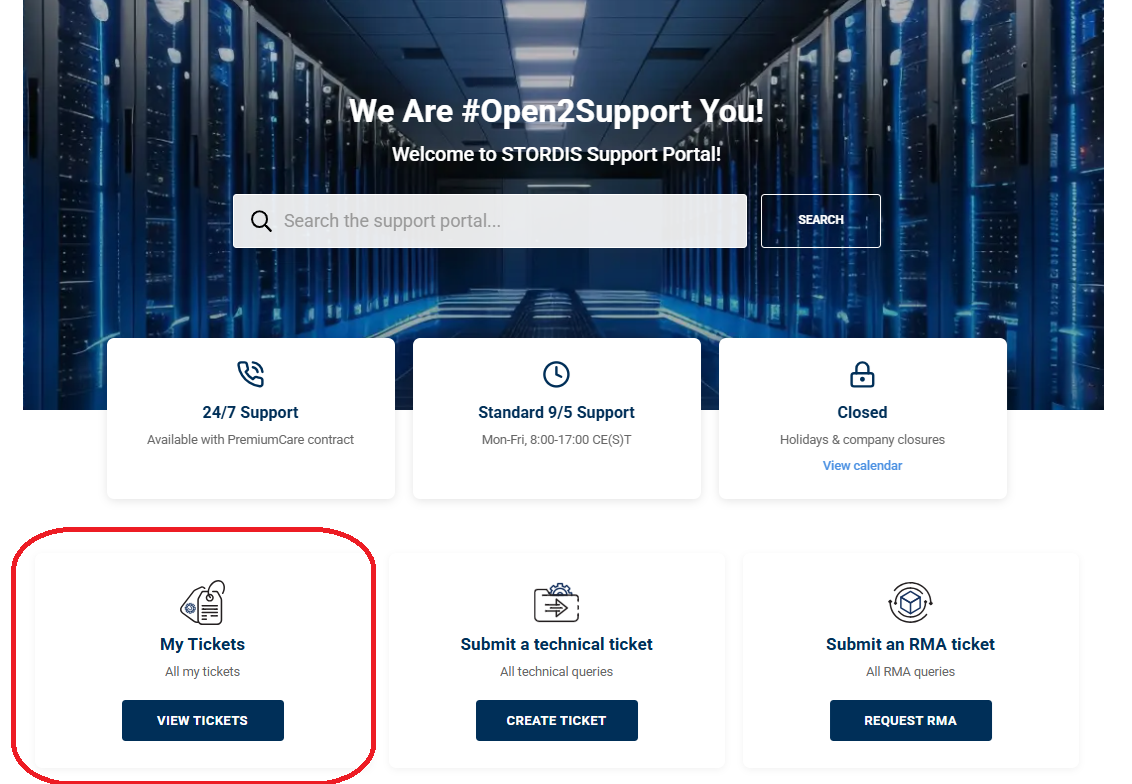The image size is (1132, 784).
Task: Click the My Tickets heading
Action: coord(203,644)
